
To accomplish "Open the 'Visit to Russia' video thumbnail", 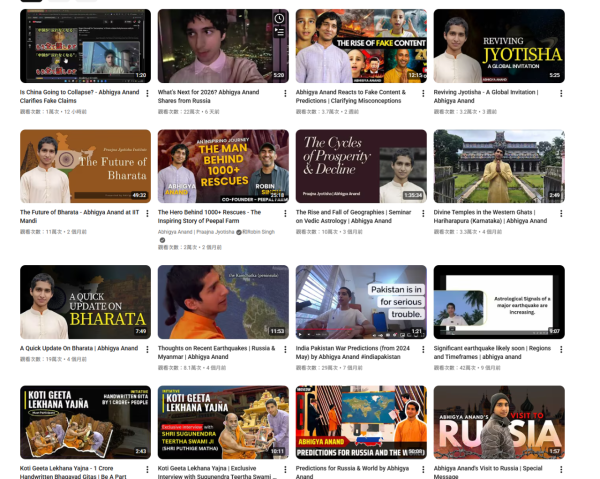I will coord(498,421).
